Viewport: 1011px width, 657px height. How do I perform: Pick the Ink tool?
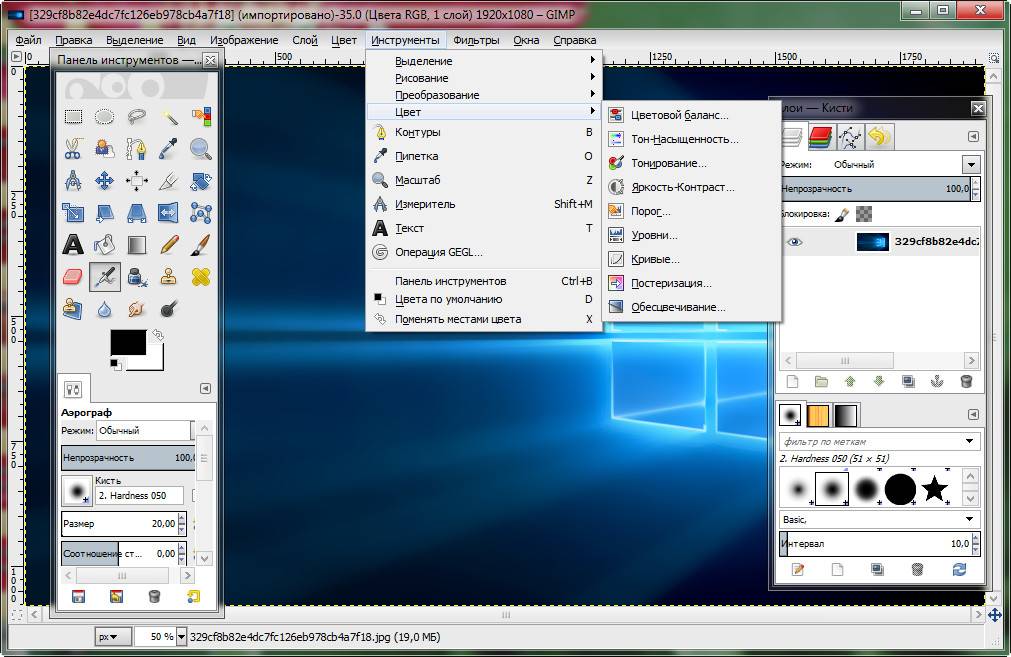[x=137, y=277]
